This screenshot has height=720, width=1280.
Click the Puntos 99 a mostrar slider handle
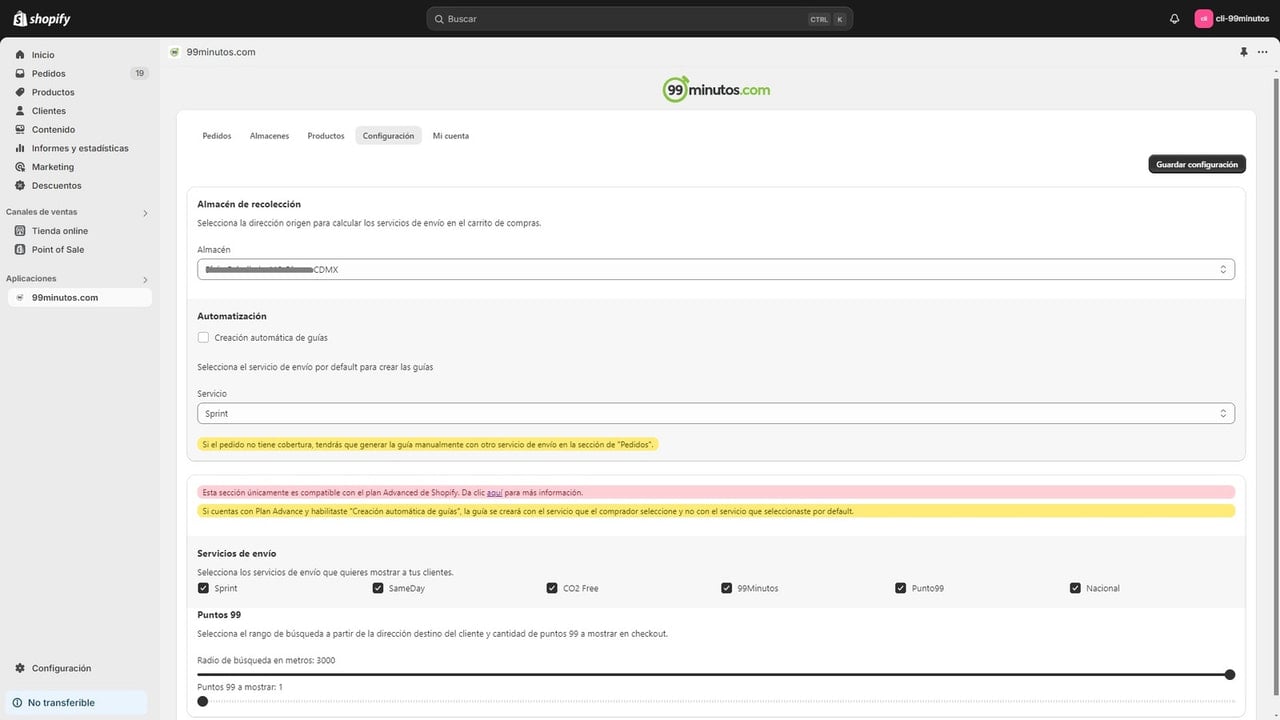(x=203, y=702)
